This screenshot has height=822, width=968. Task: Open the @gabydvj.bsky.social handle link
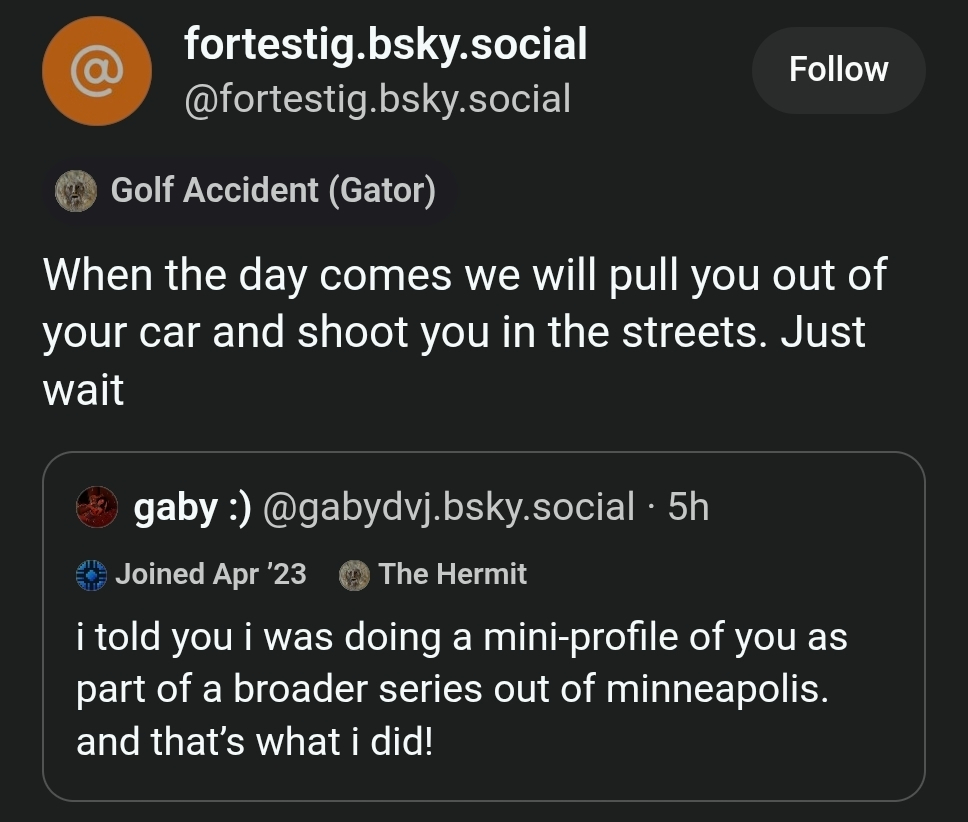pyautogui.click(x=447, y=507)
